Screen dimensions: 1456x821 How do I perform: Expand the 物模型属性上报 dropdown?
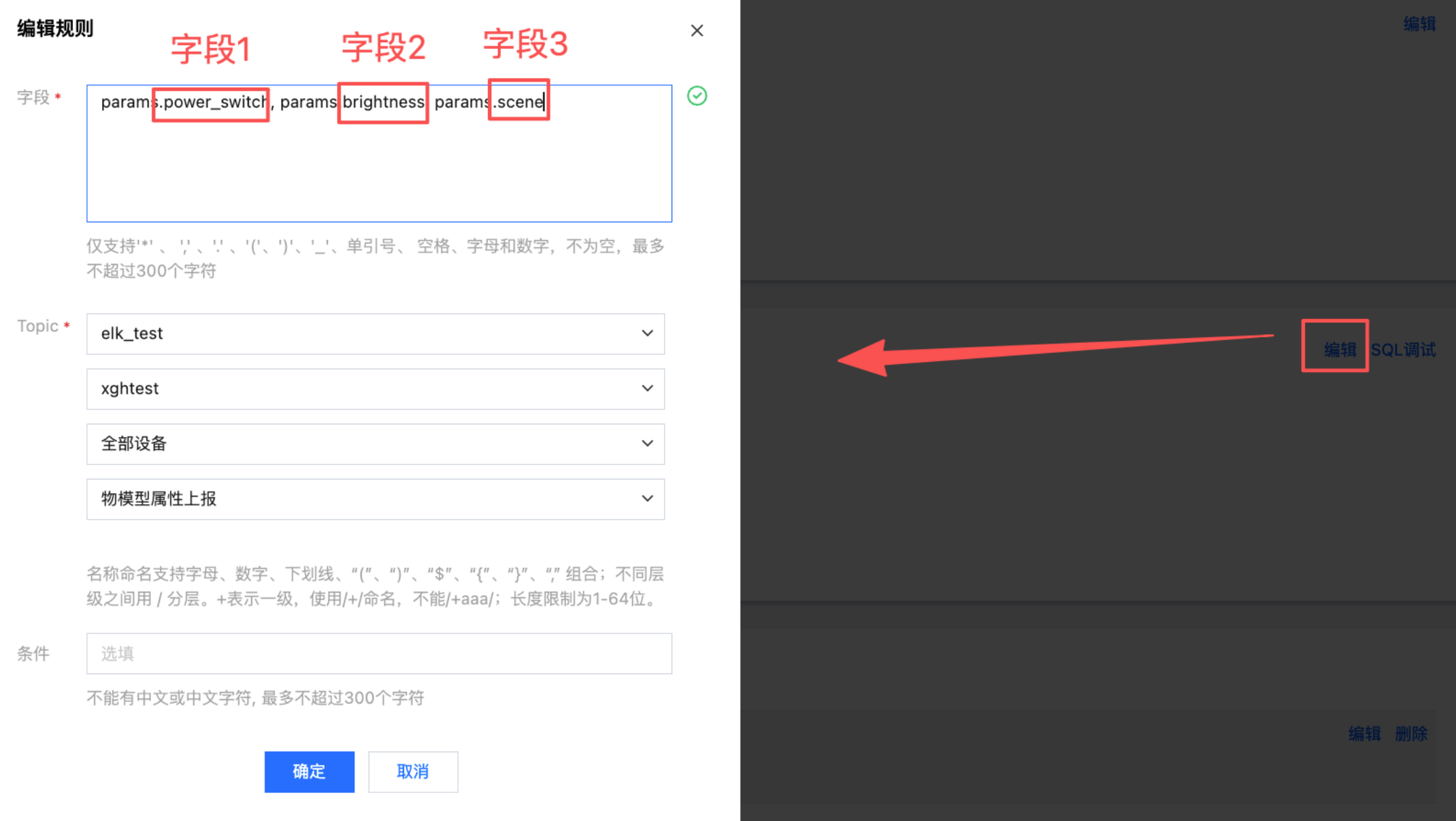point(375,499)
